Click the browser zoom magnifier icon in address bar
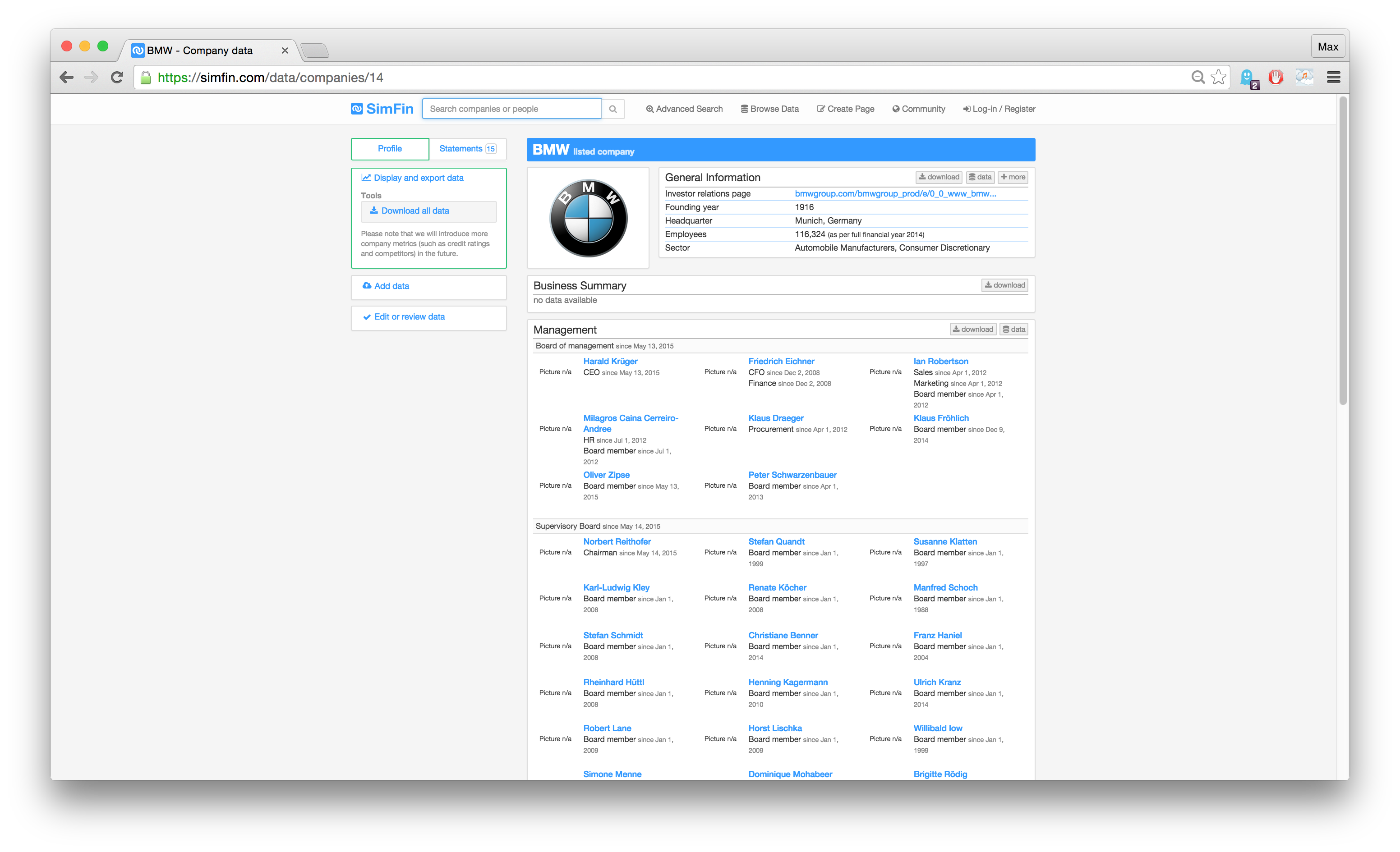This screenshot has width=1400, height=852. tap(1198, 77)
